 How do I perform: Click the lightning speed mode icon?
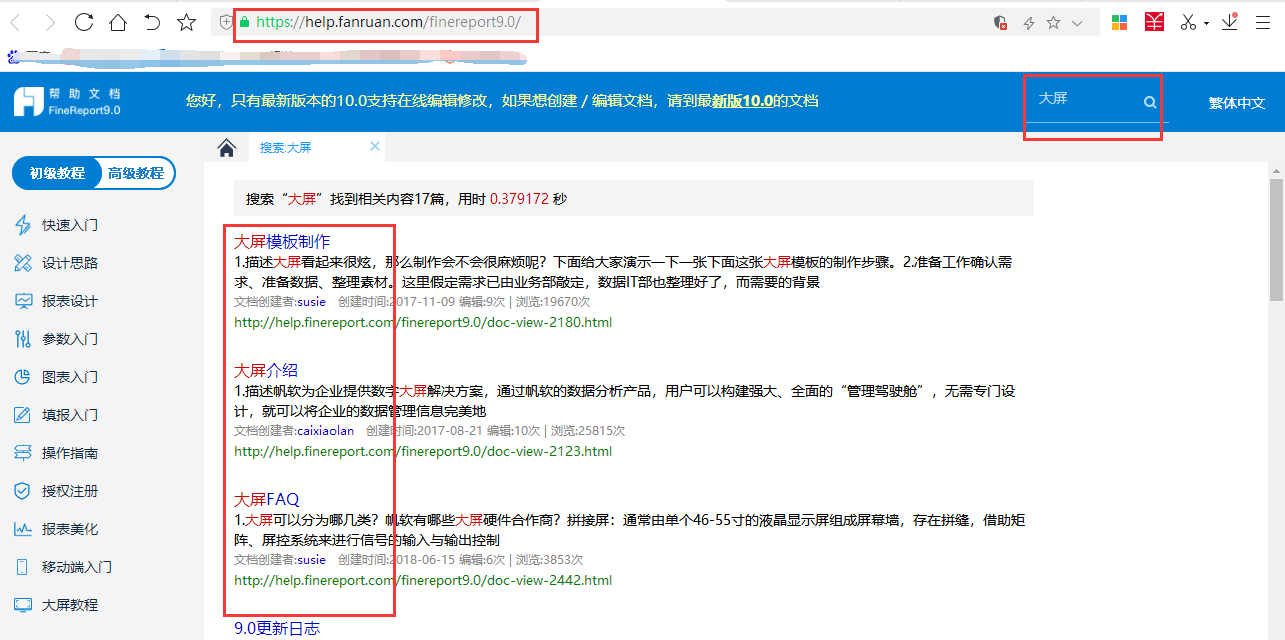[1028, 22]
